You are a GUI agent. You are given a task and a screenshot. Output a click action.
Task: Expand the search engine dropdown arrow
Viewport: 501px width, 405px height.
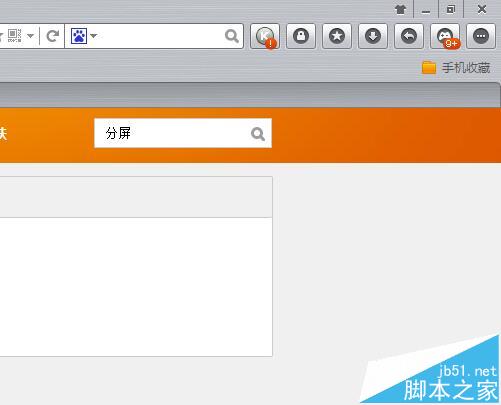point(94,36)
